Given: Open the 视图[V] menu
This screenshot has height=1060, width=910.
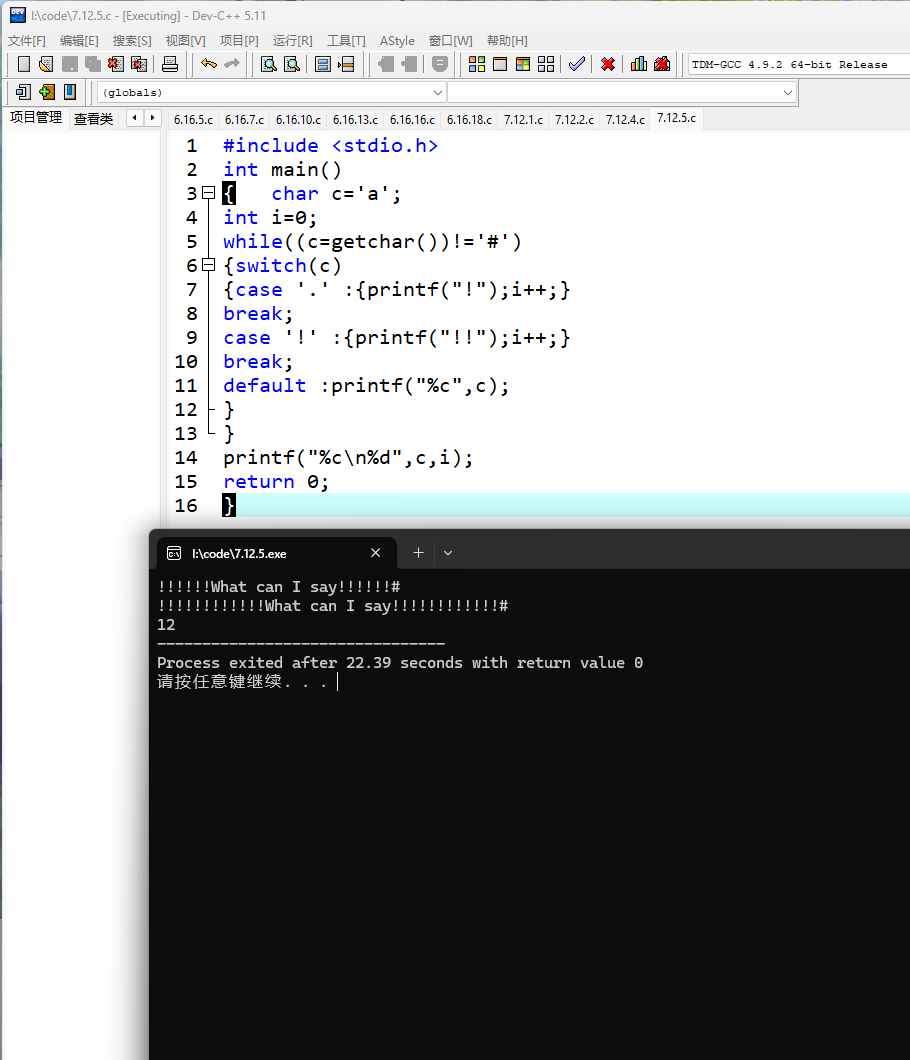Looking at the screenshot, I should click(185, 41).
